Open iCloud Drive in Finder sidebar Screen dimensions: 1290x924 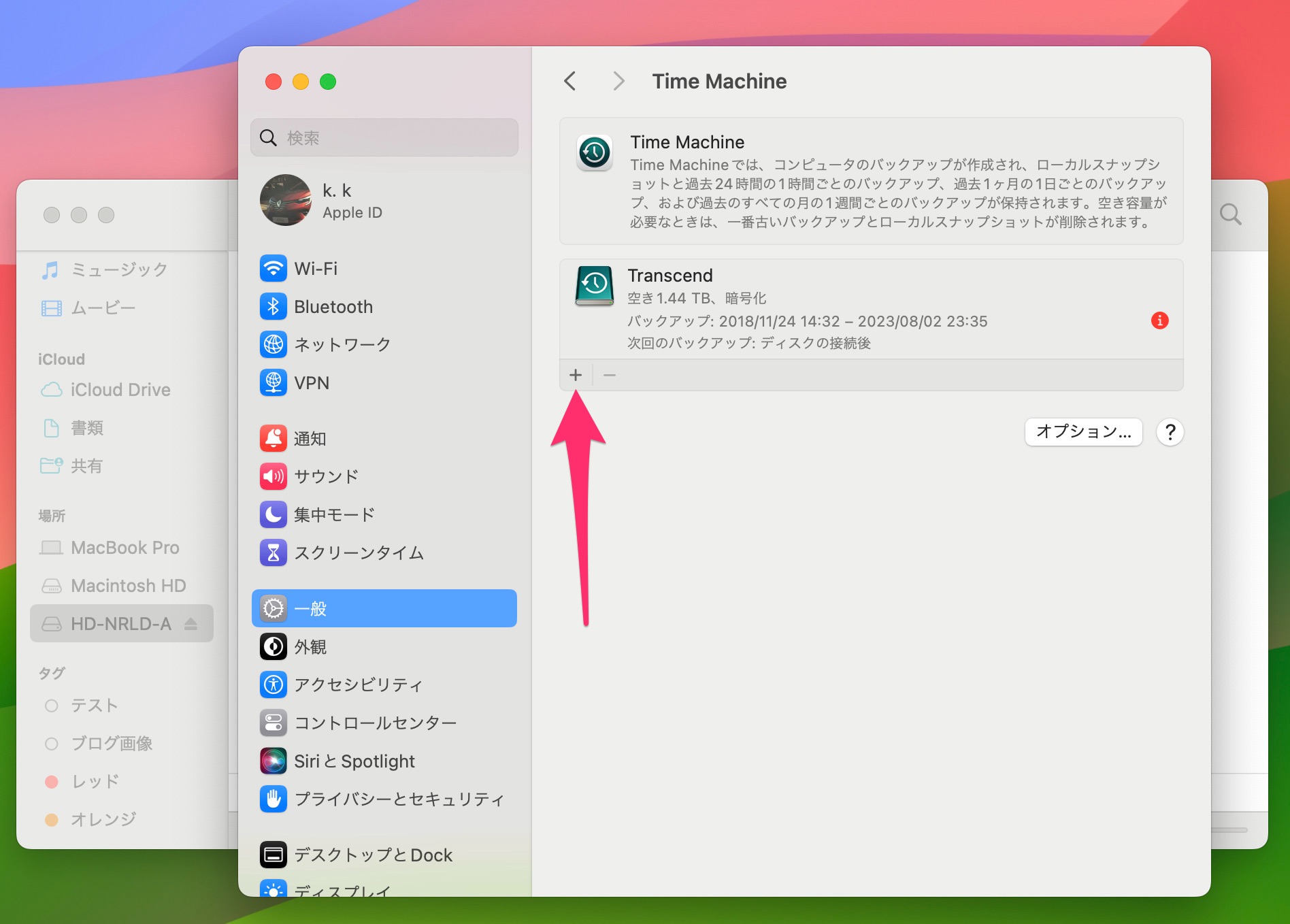[121, 390]
